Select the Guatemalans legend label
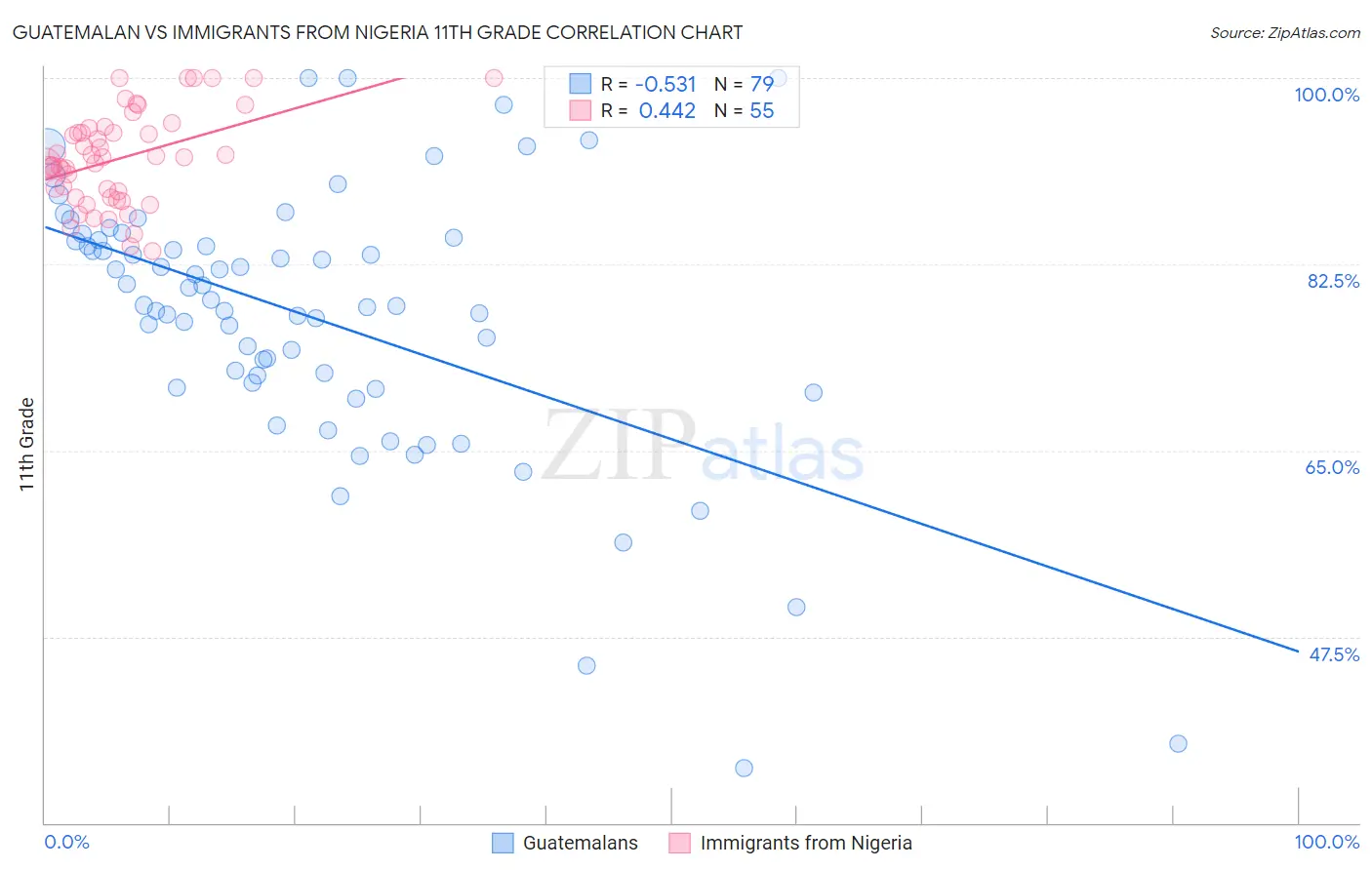1372x870 pixels. 581,843
